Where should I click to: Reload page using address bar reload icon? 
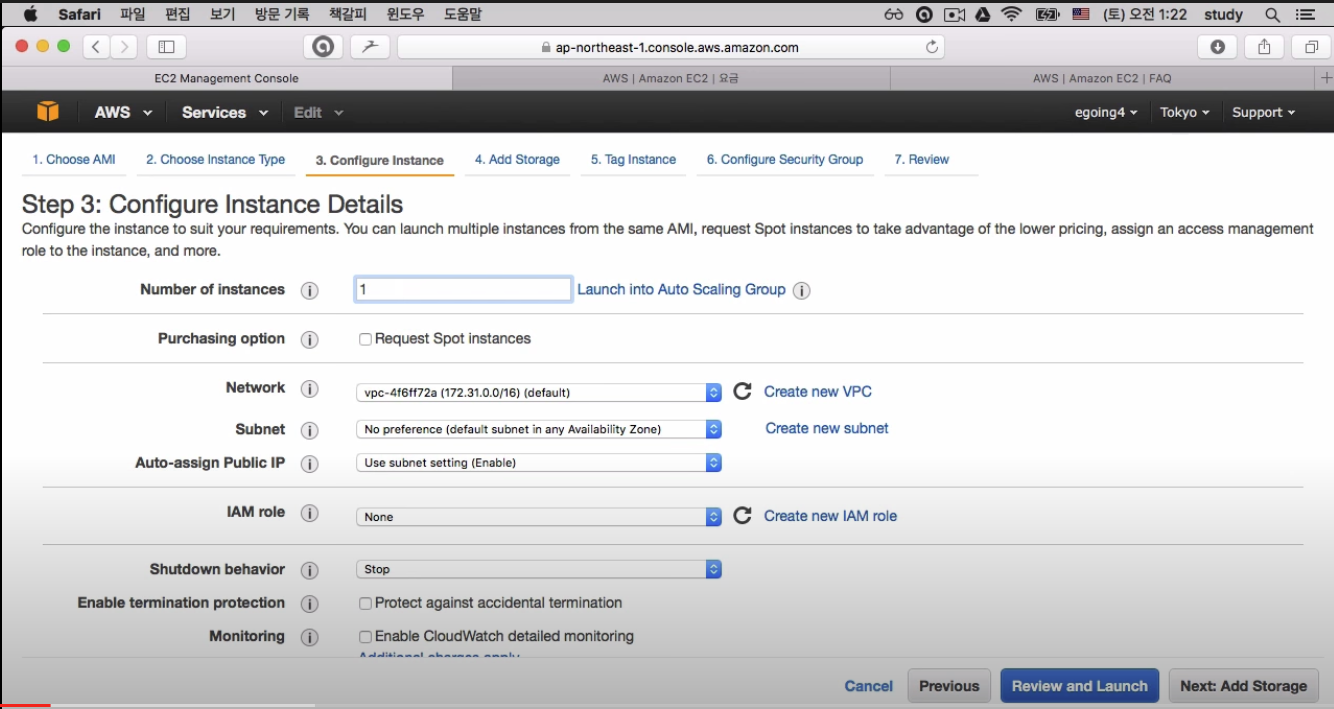932,47
